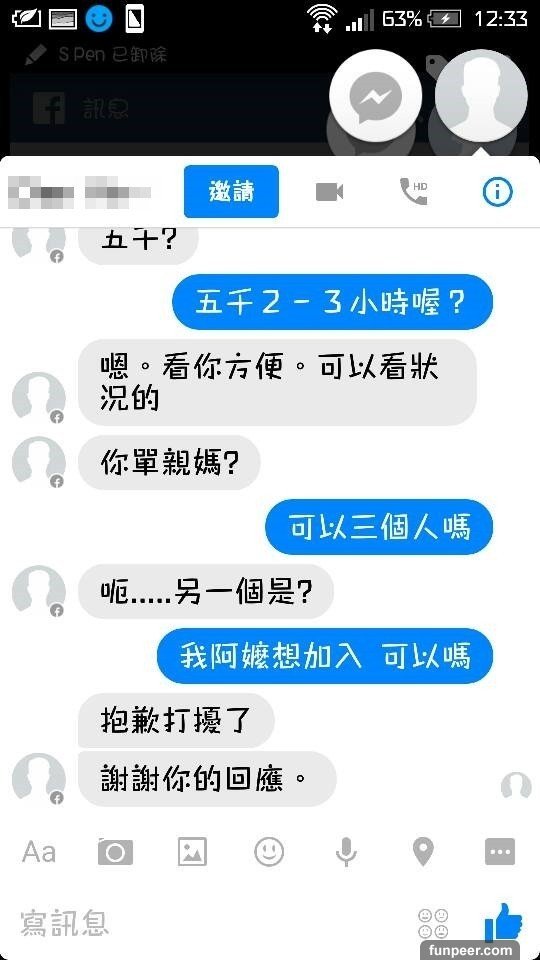
Task: Select the 謝謝你的回應 message bubble
Action: coord(208,779)
